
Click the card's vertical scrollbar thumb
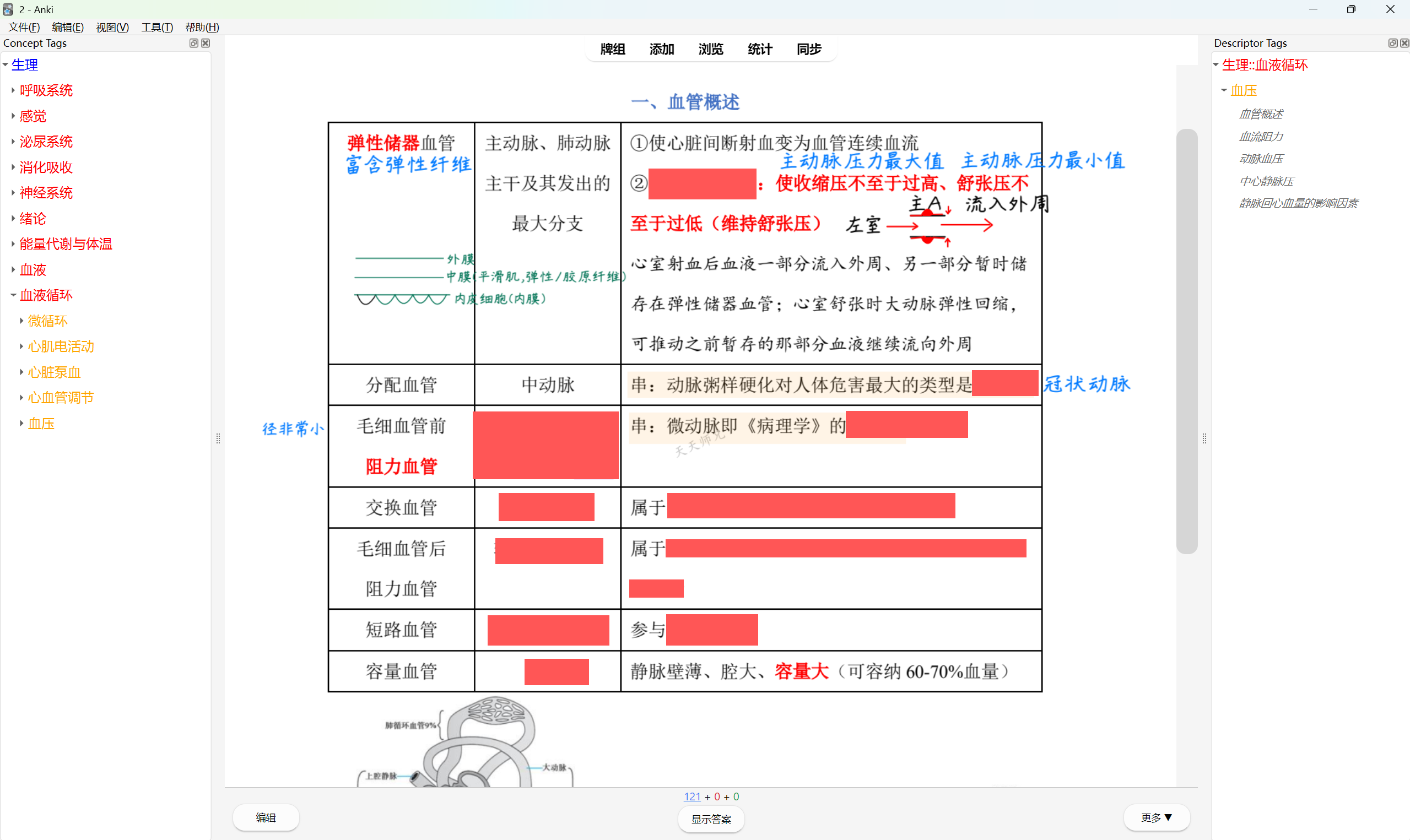(x=1186, y=342)
